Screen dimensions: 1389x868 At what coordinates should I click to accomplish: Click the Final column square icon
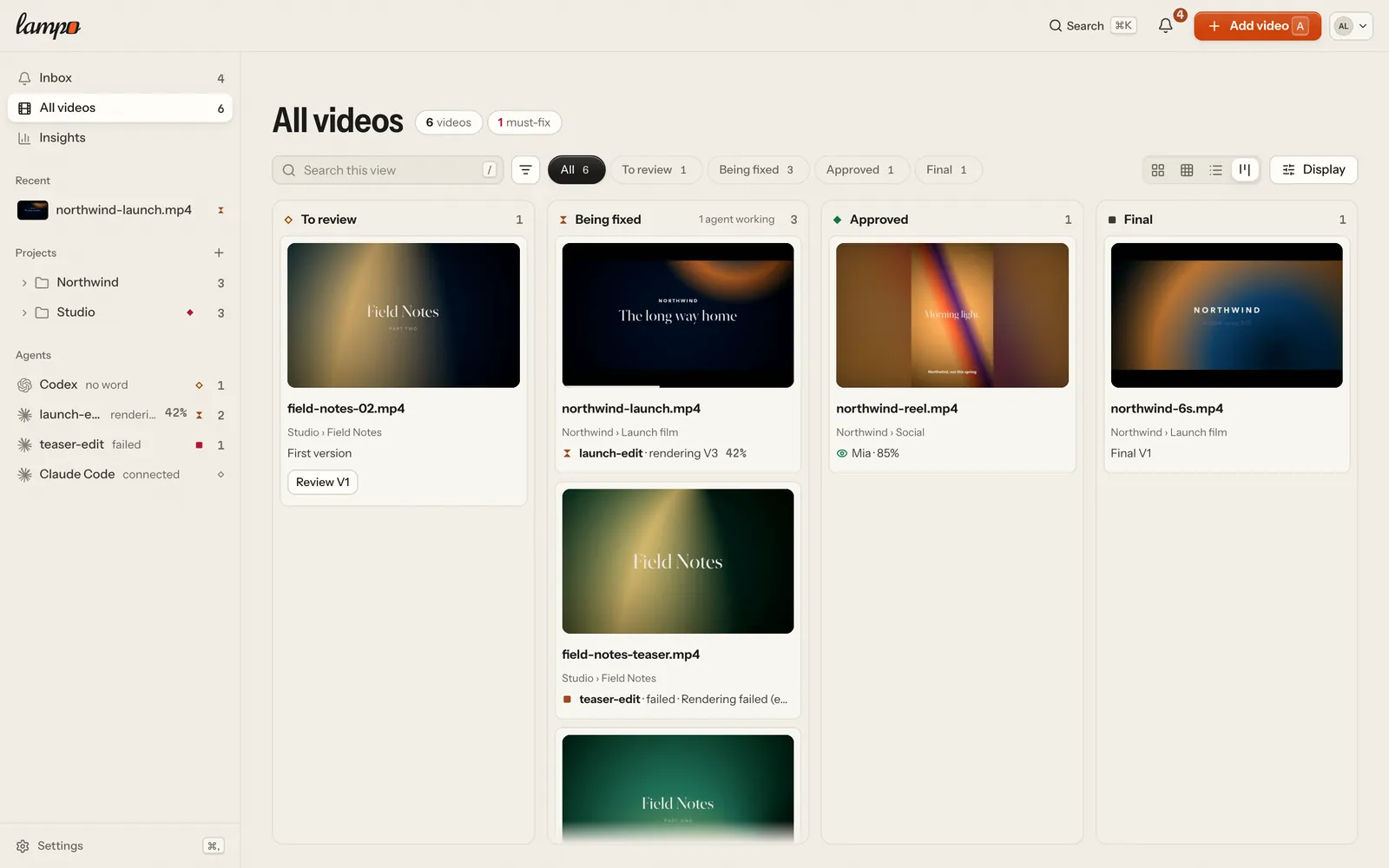[1112, 220]
